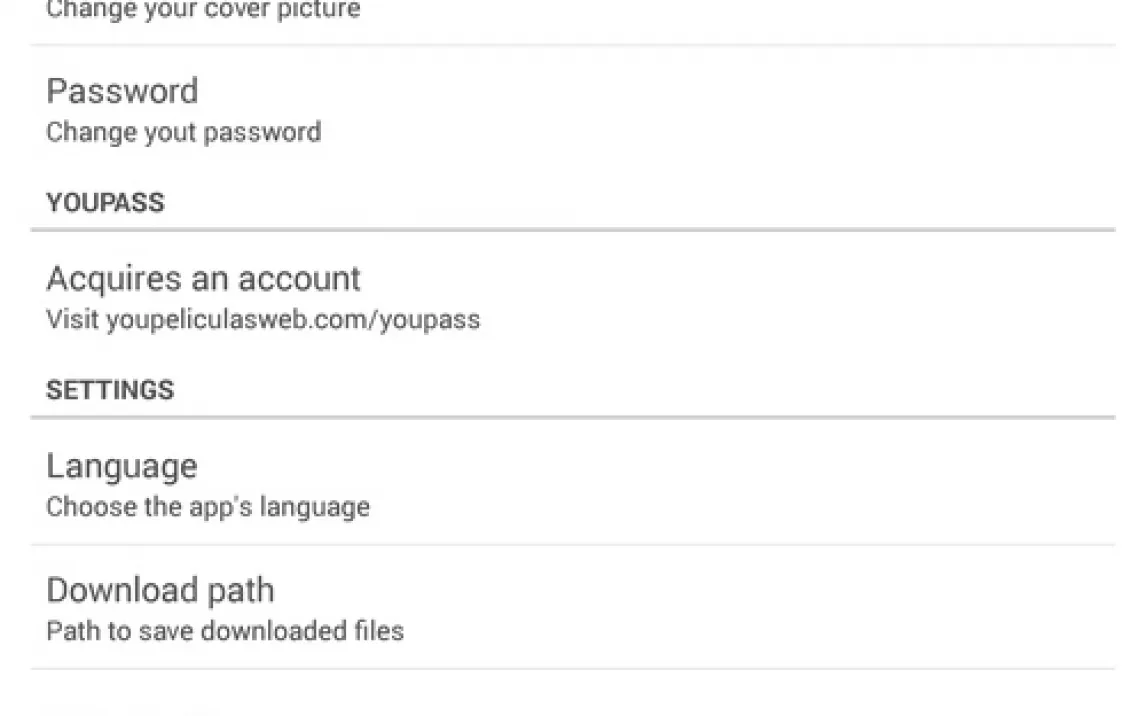Click the divider line below YOUPASS header

click(573, 229)
